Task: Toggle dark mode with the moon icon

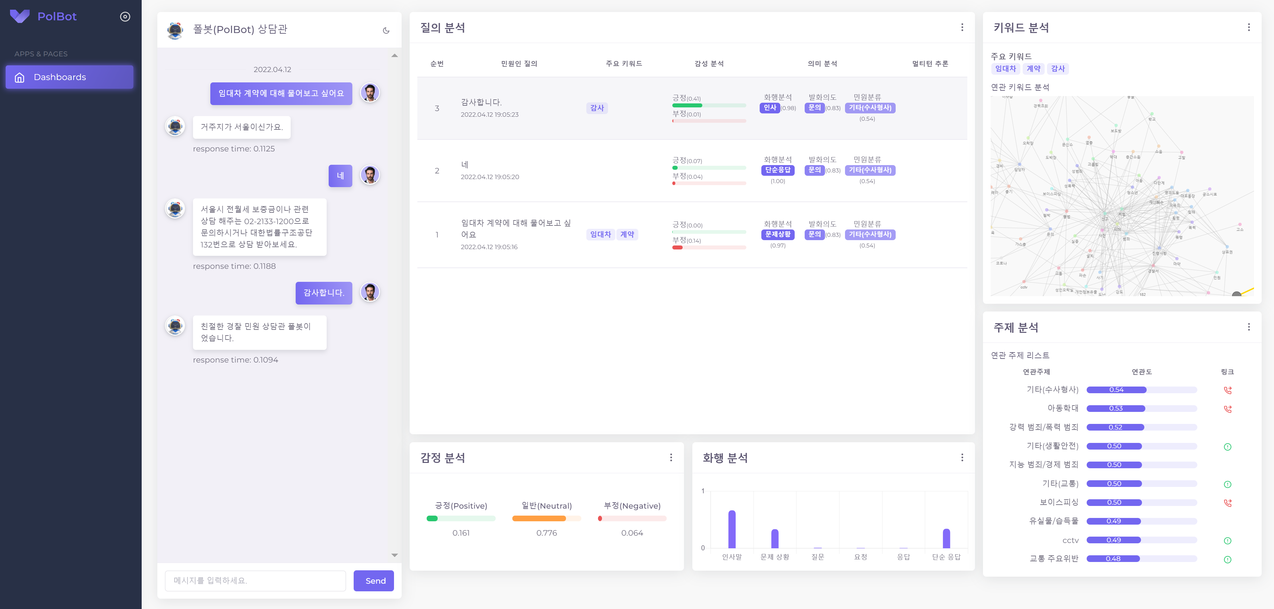Action: (386, 30)
